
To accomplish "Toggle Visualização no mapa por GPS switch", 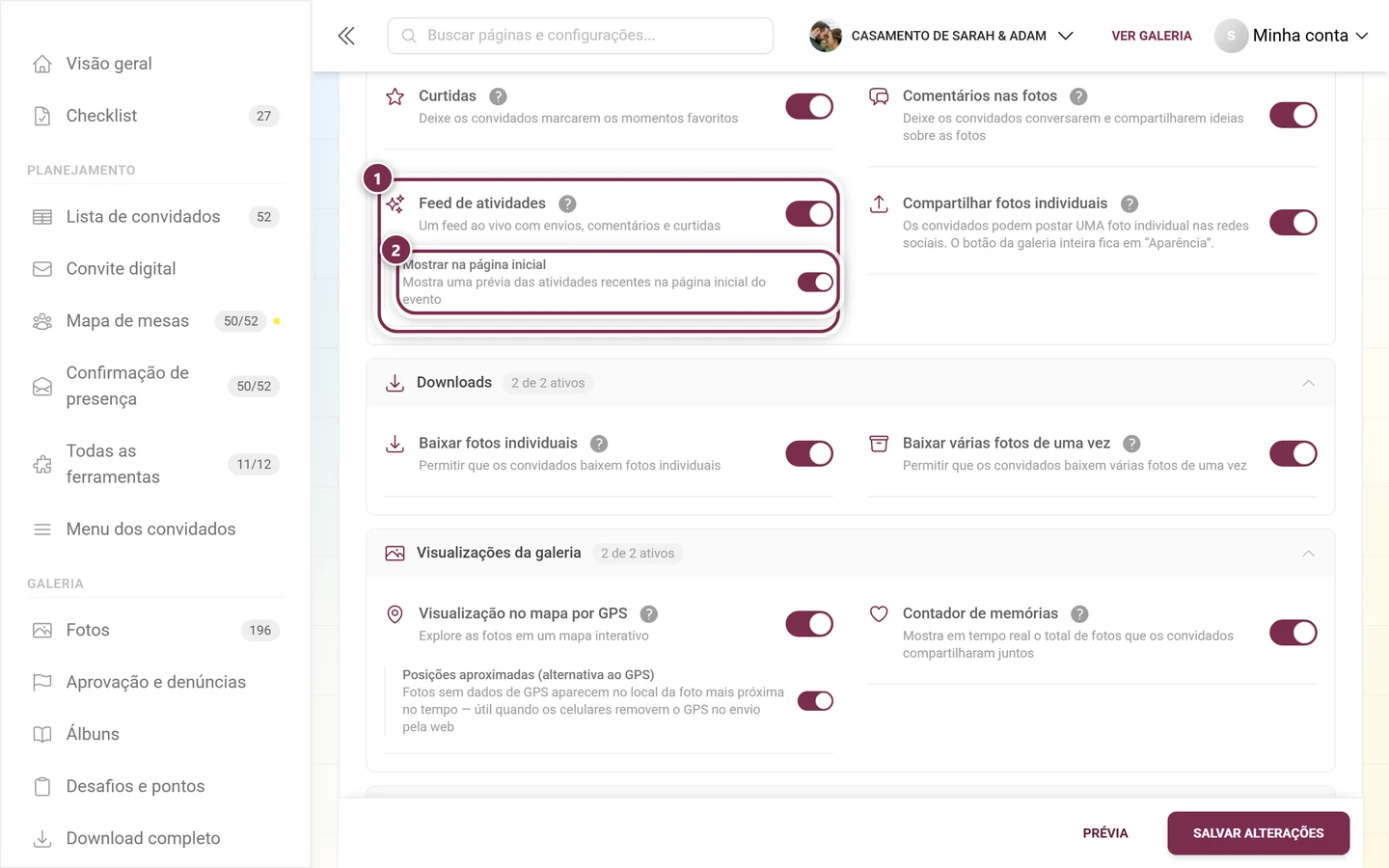I will tap(809, 624).
